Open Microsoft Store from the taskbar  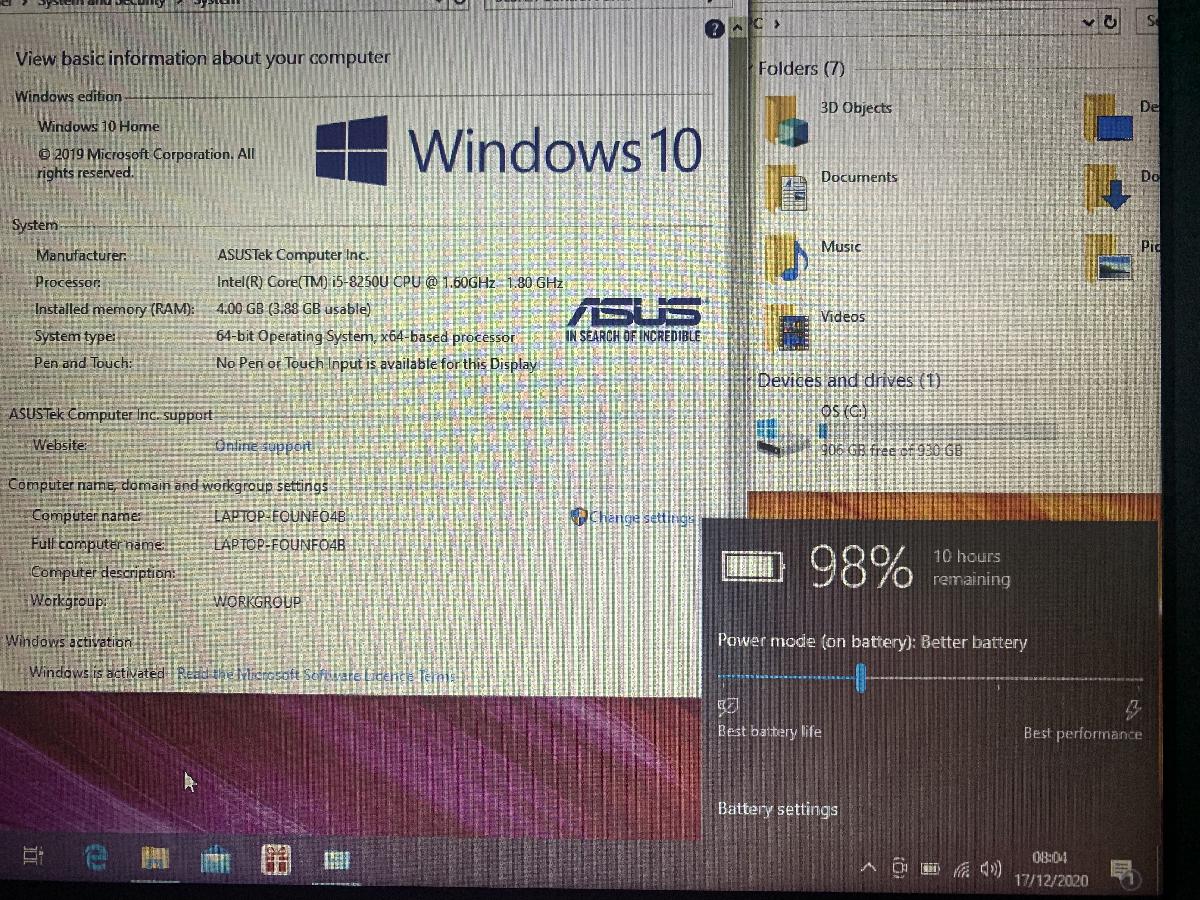(x=215, y=859)
